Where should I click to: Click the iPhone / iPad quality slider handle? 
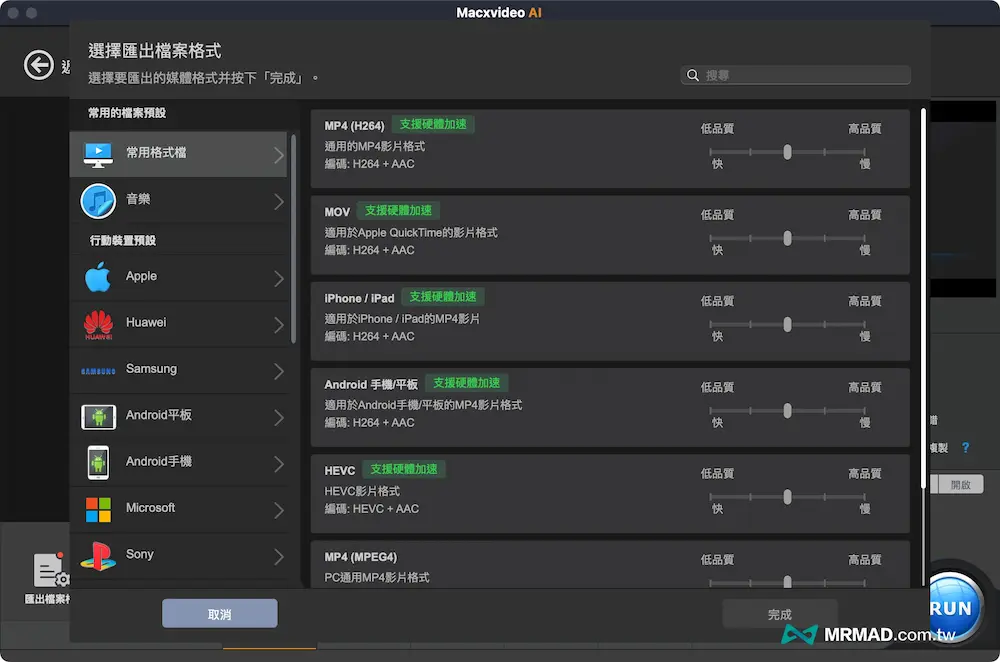788,324
